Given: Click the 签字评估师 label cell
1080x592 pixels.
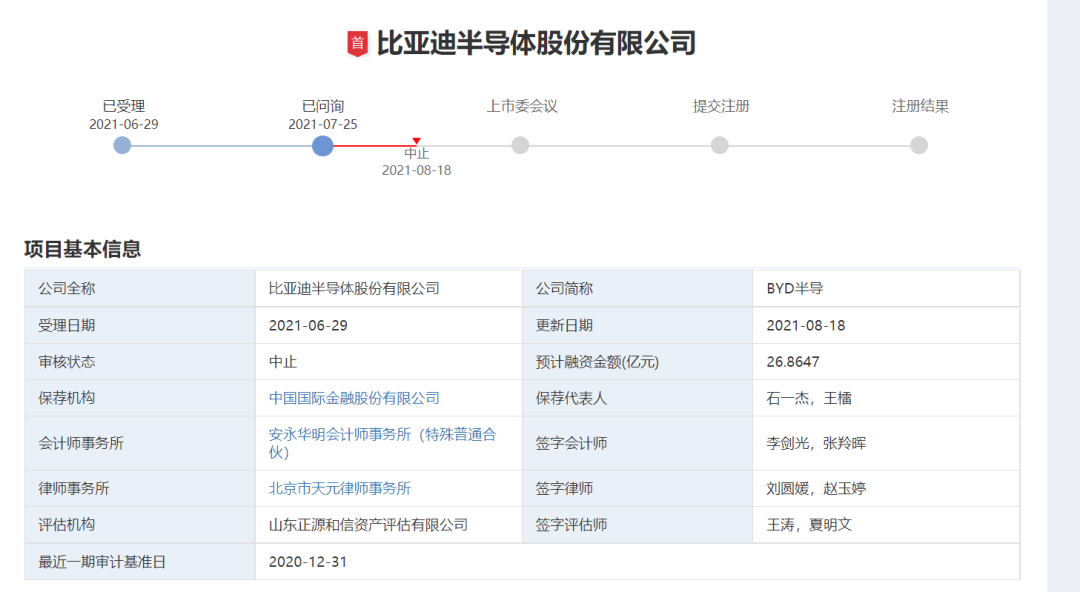Looking at the screenshot, I should pos(637,525).
